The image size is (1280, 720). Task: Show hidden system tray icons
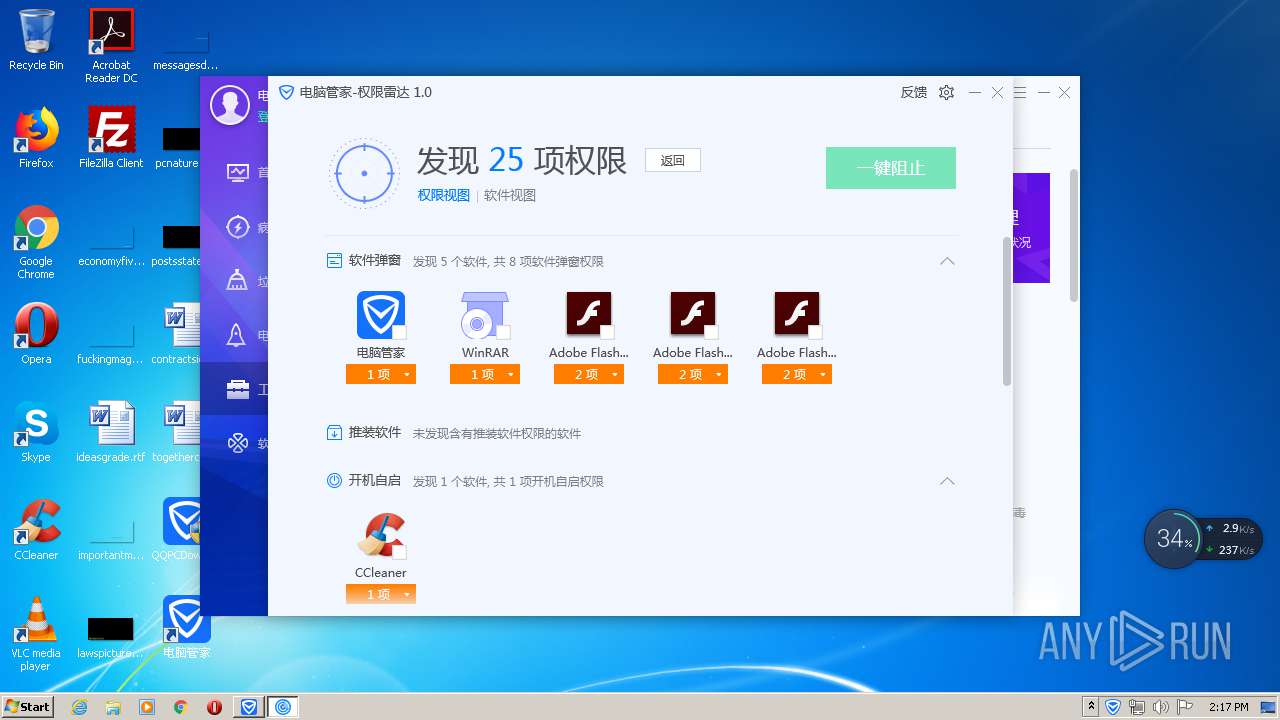point(1091,707)
